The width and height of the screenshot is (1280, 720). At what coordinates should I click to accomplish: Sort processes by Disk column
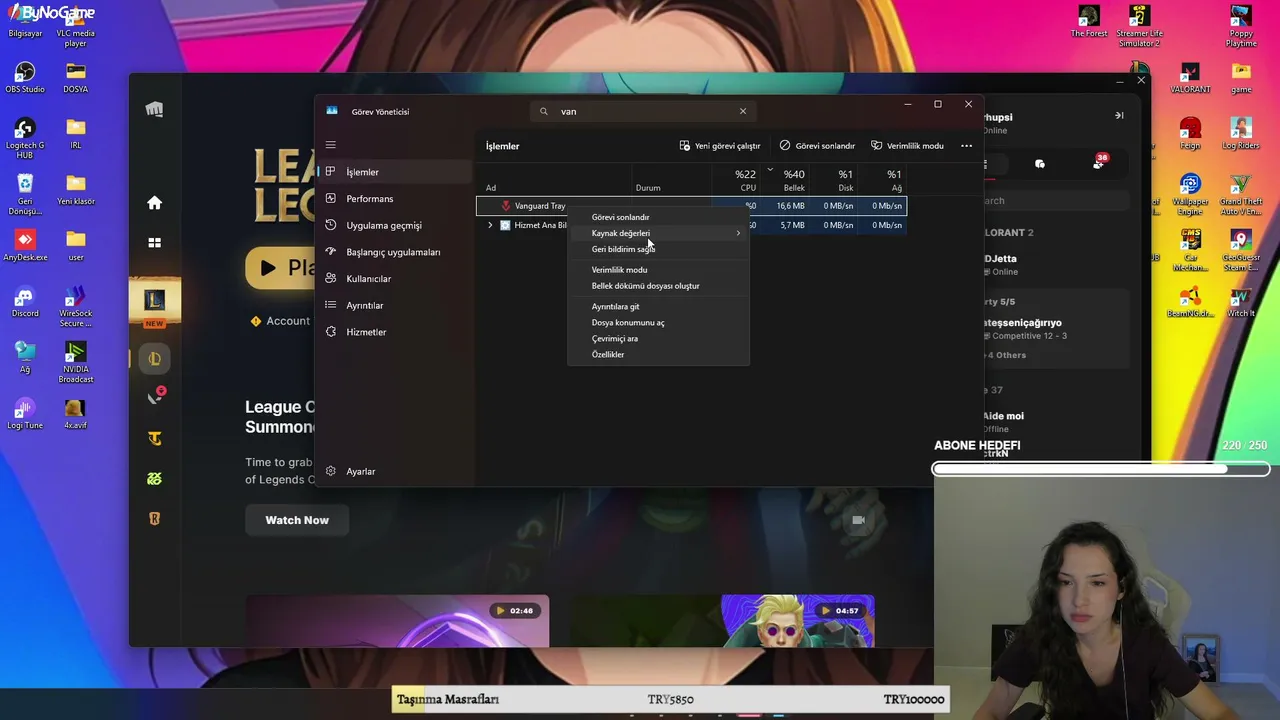(x=833, y=180)
